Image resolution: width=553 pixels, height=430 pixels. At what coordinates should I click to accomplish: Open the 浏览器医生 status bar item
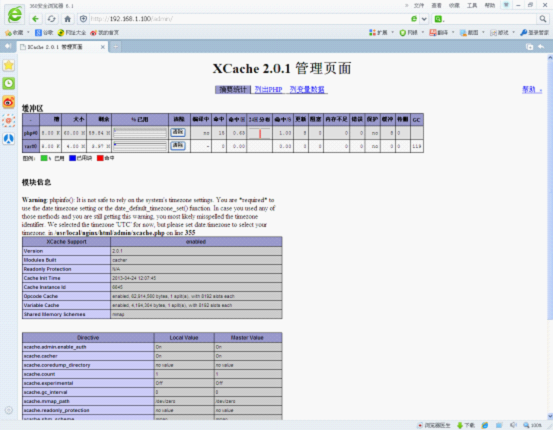coord(434,425)
